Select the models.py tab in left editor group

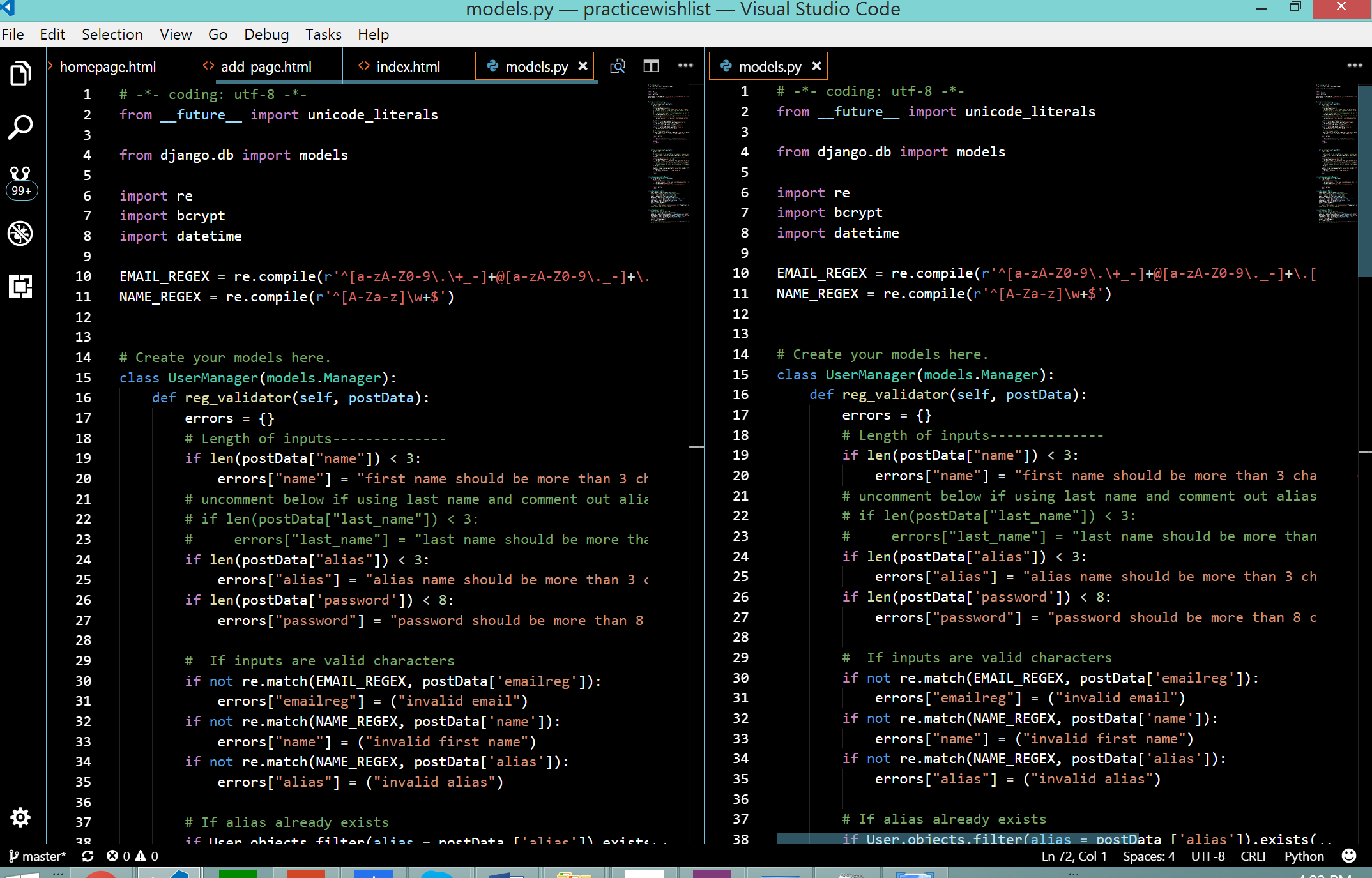(x=535, y=66)
